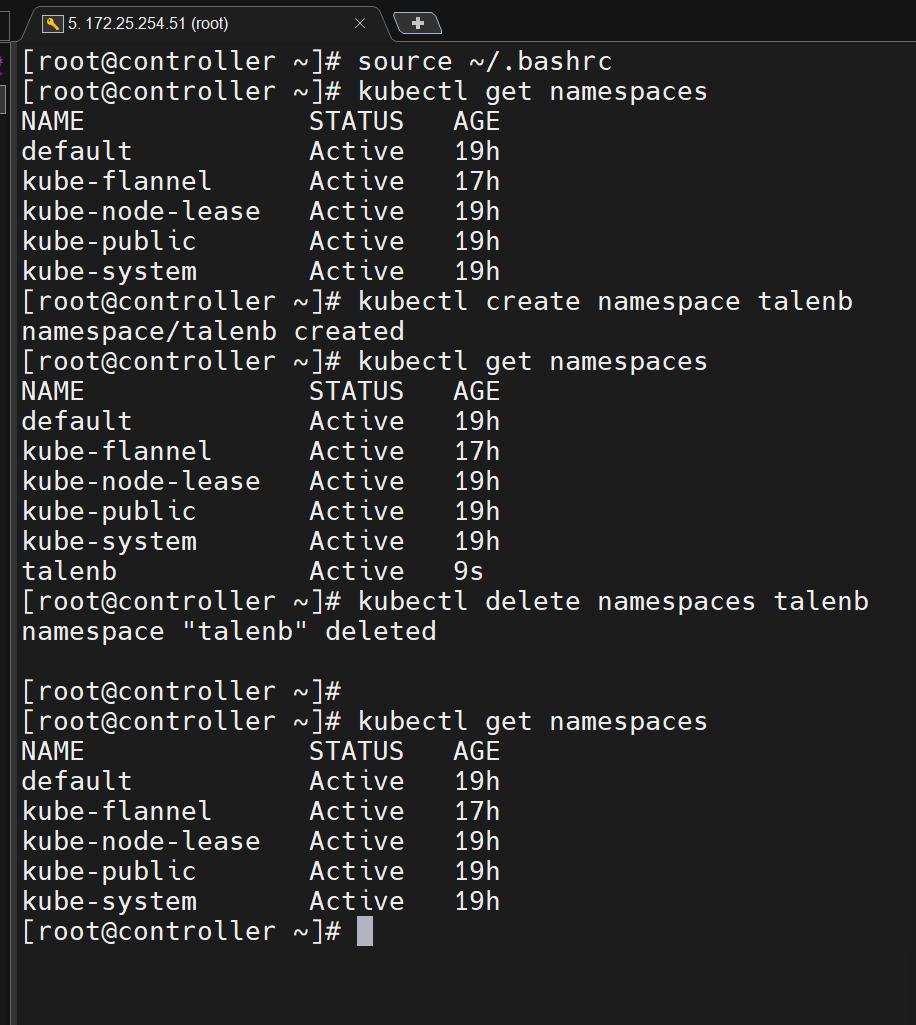Image resolution: width=916 pixels, height=1025 pixels.
Task: Click the 'namespace "talenb" deleted' output line
Action: tap(229, 631)
